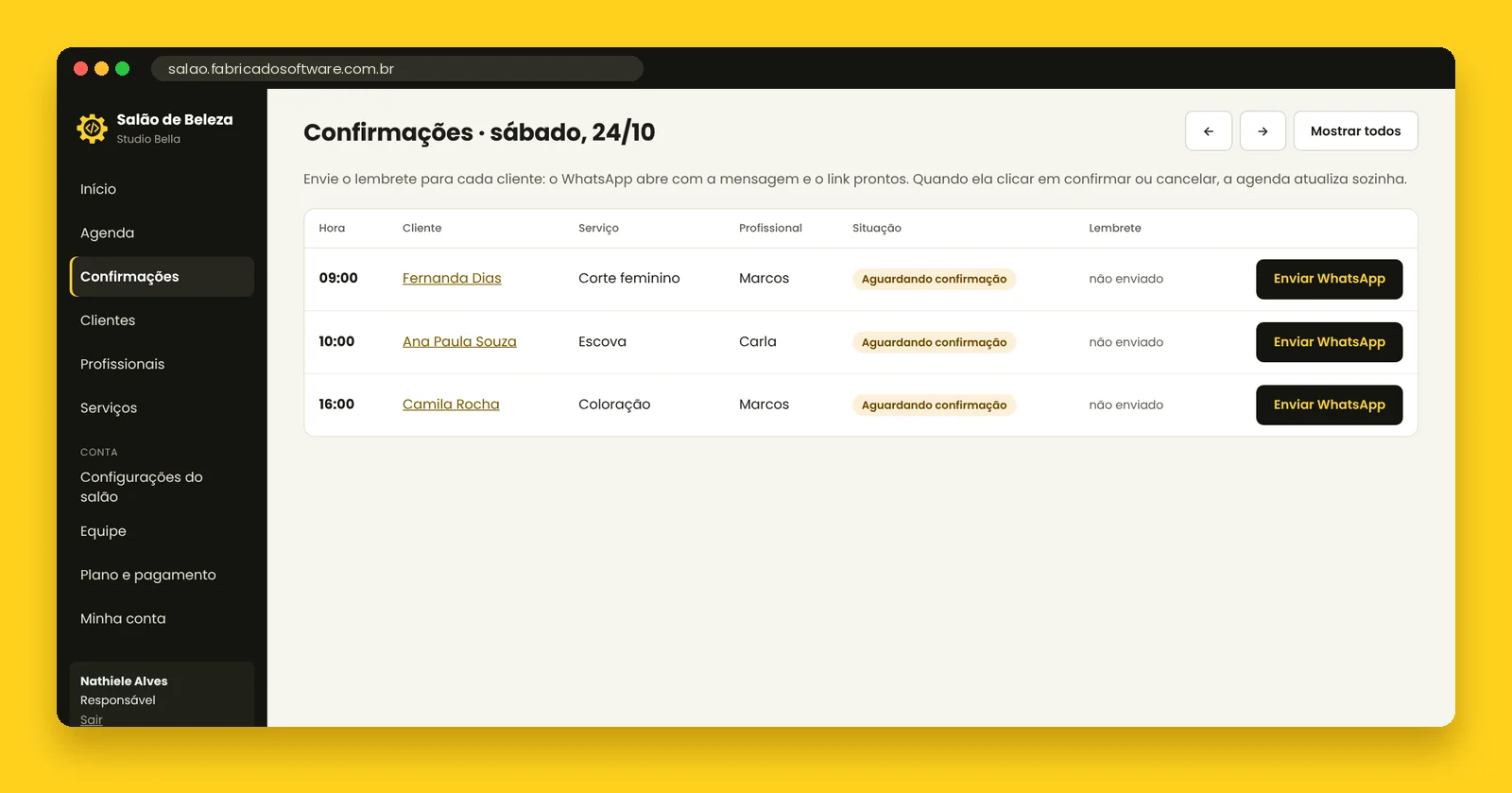The height and width of the screenshot is (793, 1512).
Task: Click the green maximize window dot
Action: 123,69
